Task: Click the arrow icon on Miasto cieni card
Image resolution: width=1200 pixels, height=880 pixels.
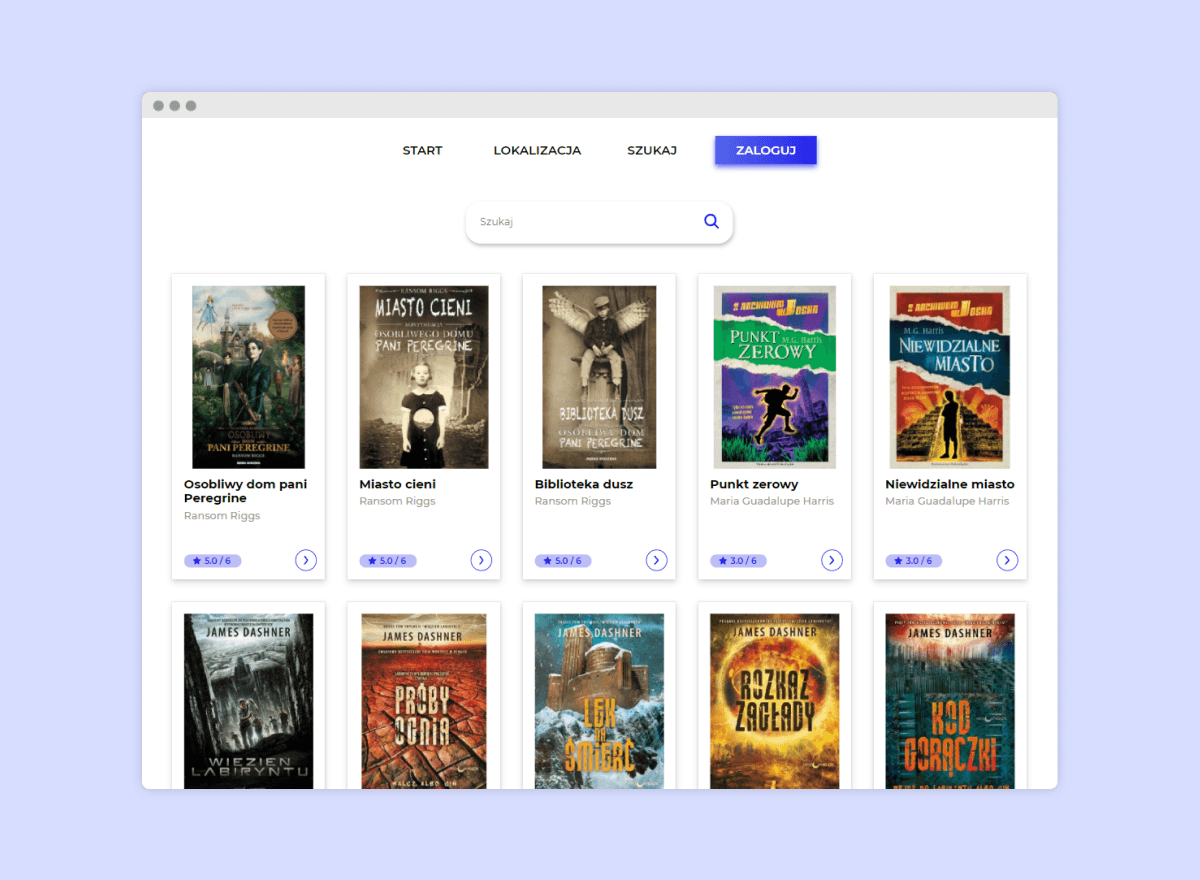Action: pyautogui.click(x=481, y=560)
